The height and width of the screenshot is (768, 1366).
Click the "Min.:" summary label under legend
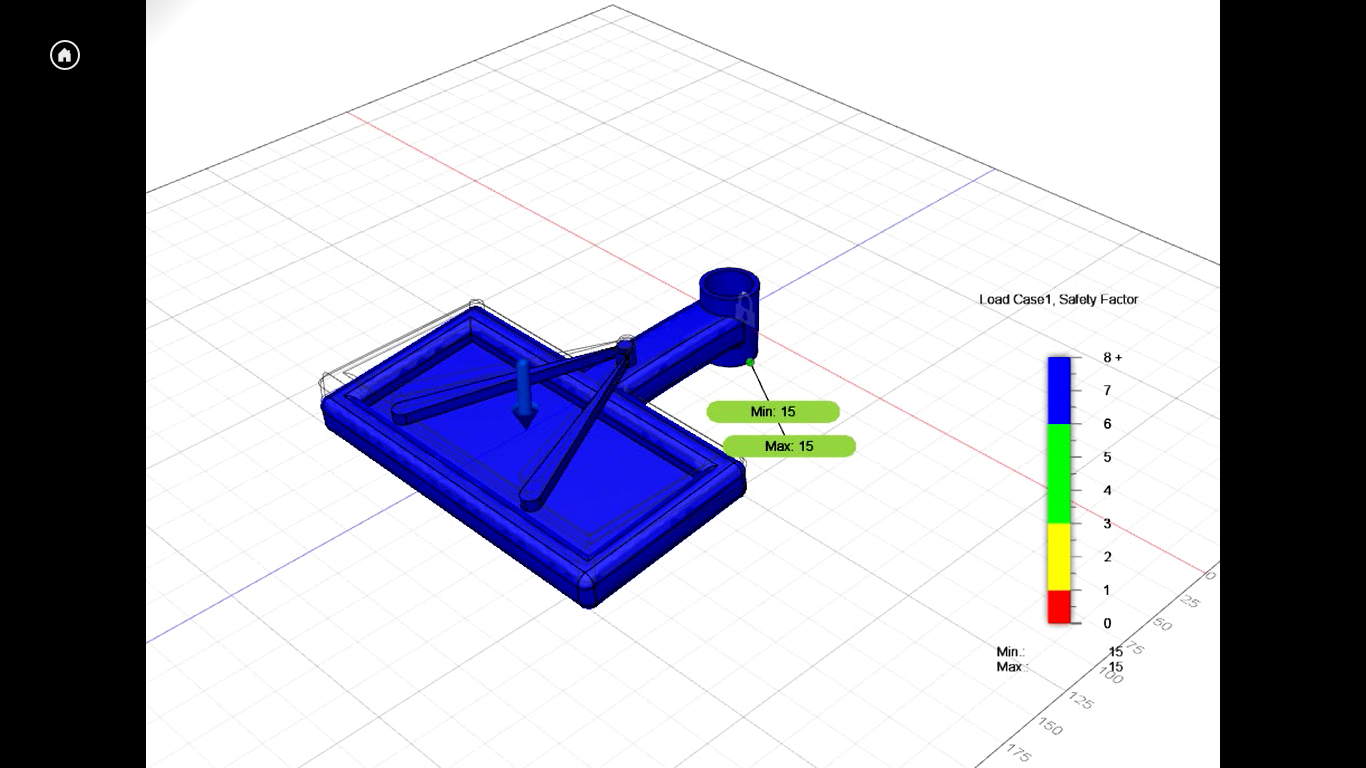(1011, 652)
